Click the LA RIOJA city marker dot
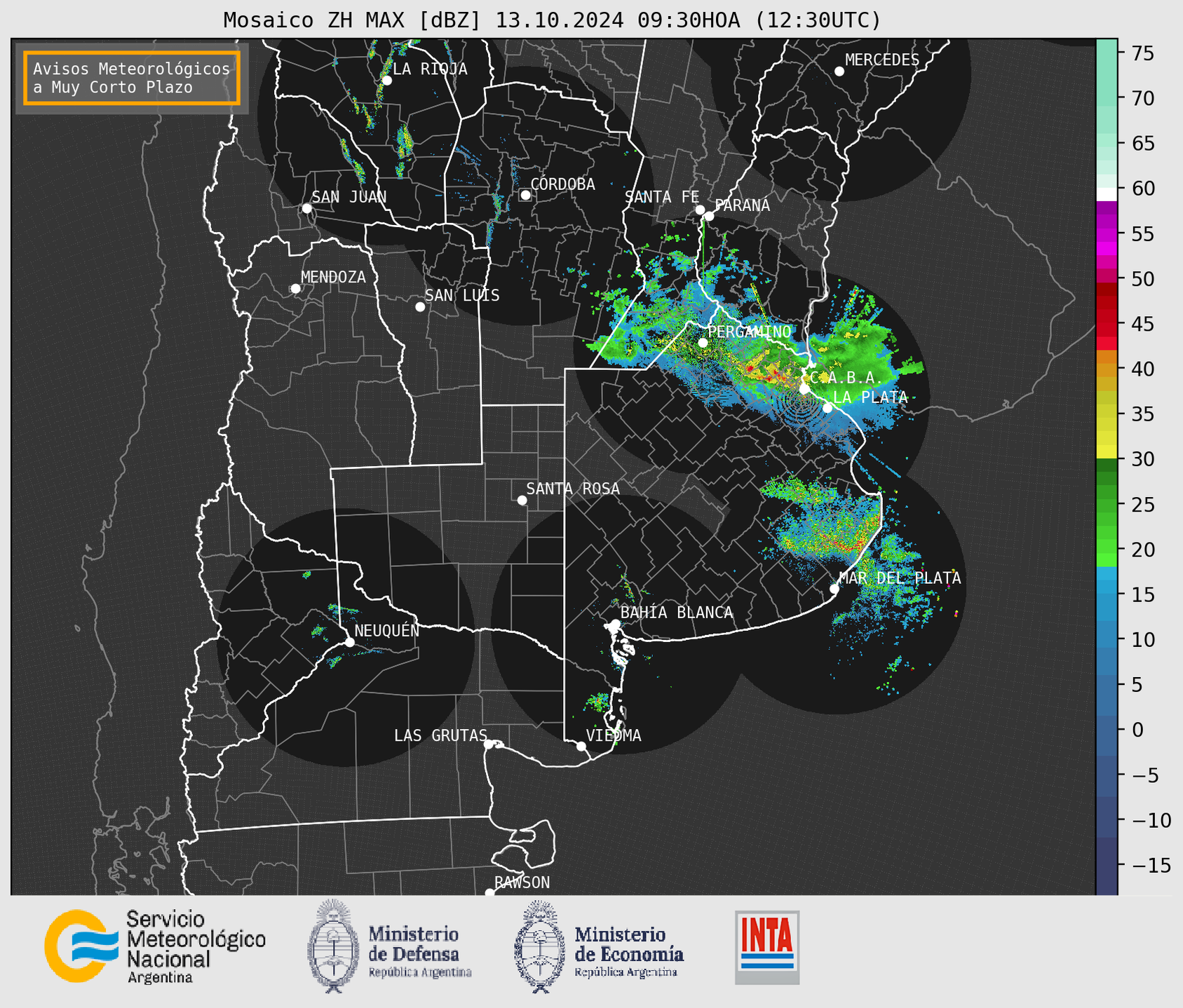The height and width of the screenshot is (1008, 1183). coord(386,81)
